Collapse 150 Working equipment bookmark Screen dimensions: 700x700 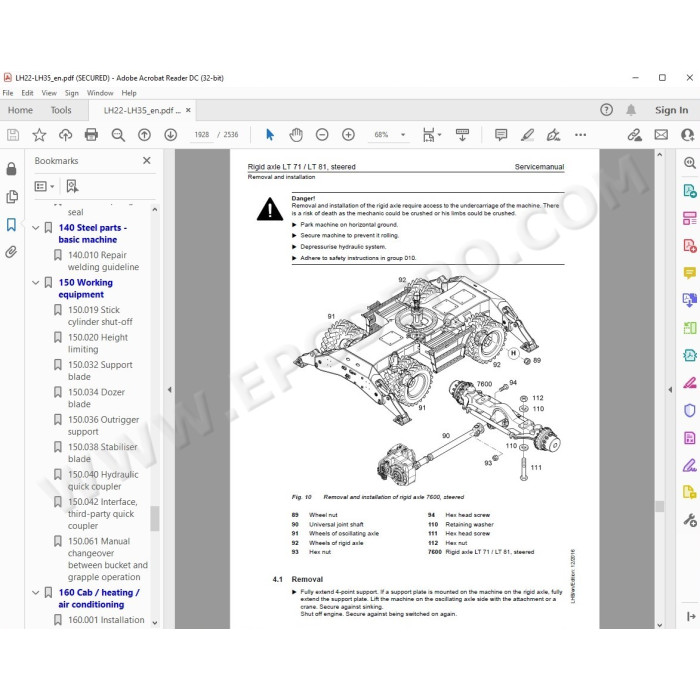point(36,283)
